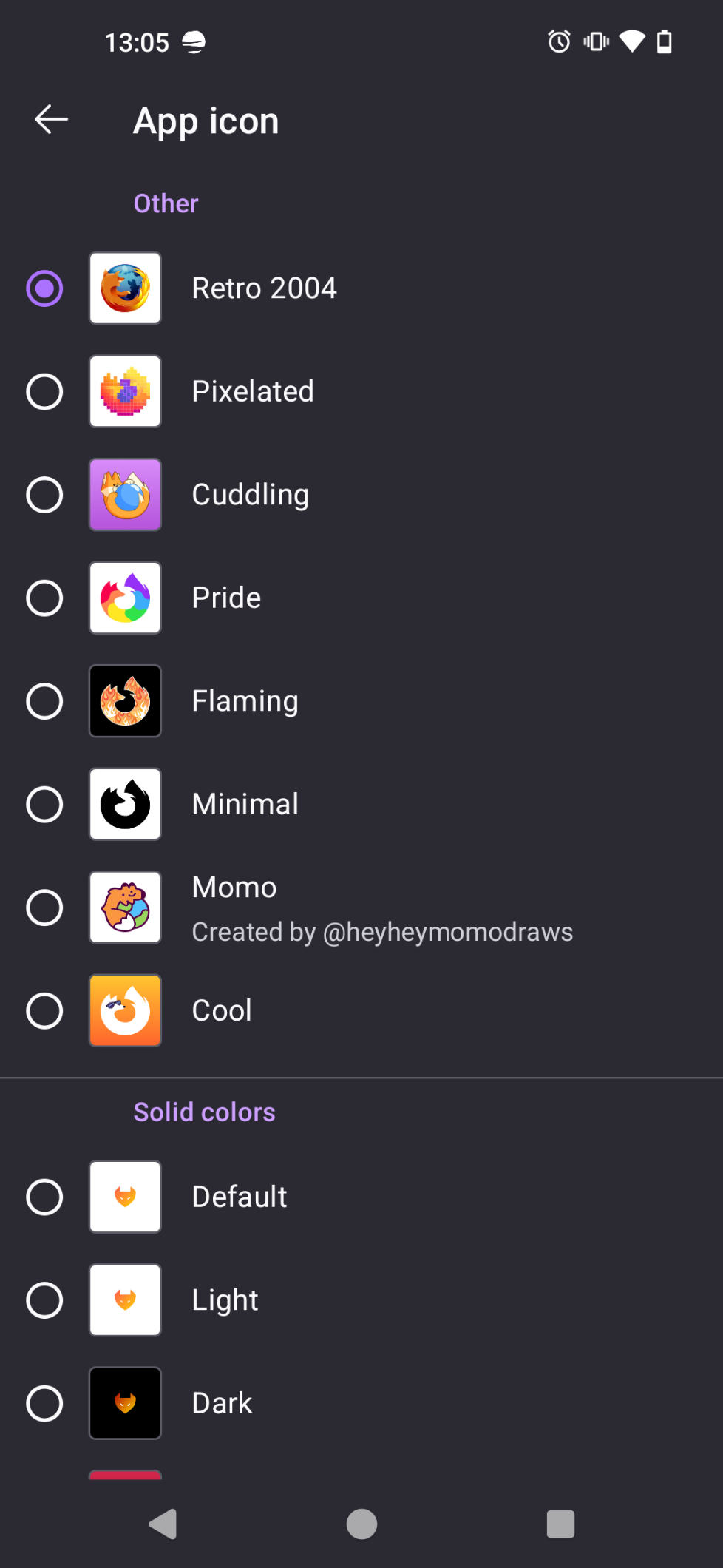Screen dimensions: 723x1568
Task: Select the Retro 2004 radio button
Action: (x=44, y=288)
